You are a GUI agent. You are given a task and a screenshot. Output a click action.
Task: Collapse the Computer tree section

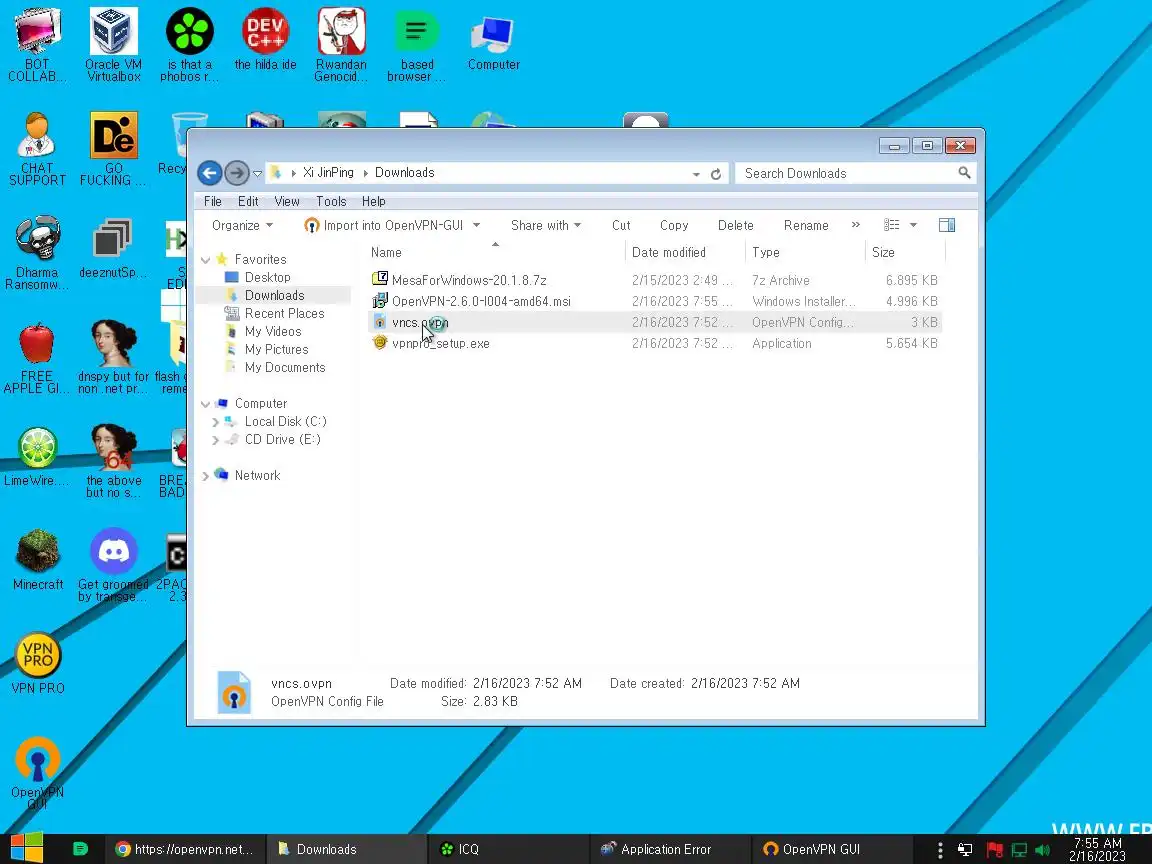pyautogui.click(x=206, y=404)
